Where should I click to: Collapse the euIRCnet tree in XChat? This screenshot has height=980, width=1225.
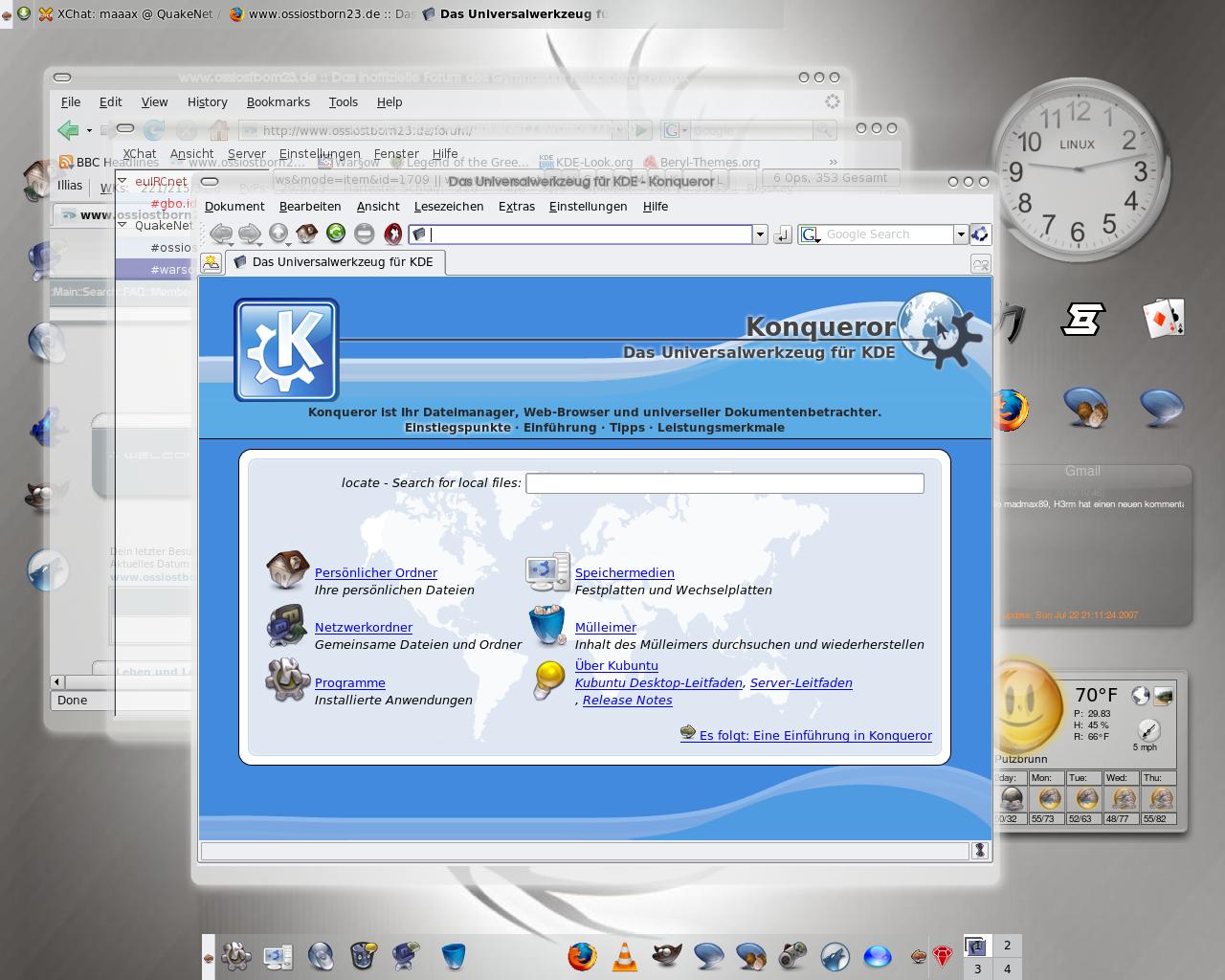122,181
